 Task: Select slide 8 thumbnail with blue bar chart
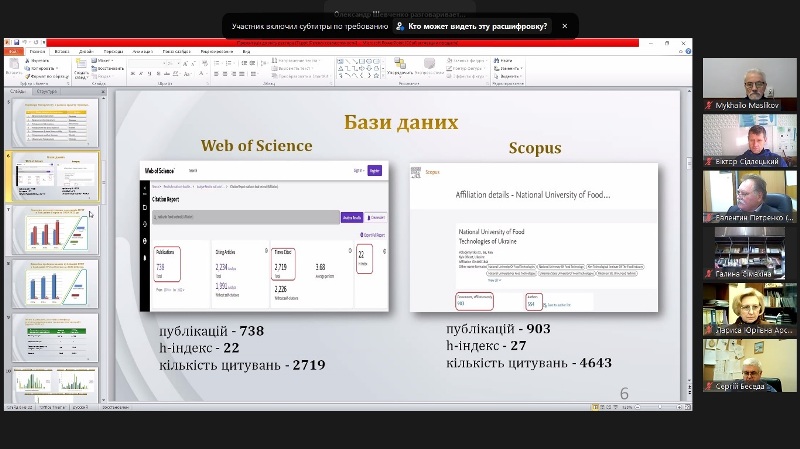[55, 284]
